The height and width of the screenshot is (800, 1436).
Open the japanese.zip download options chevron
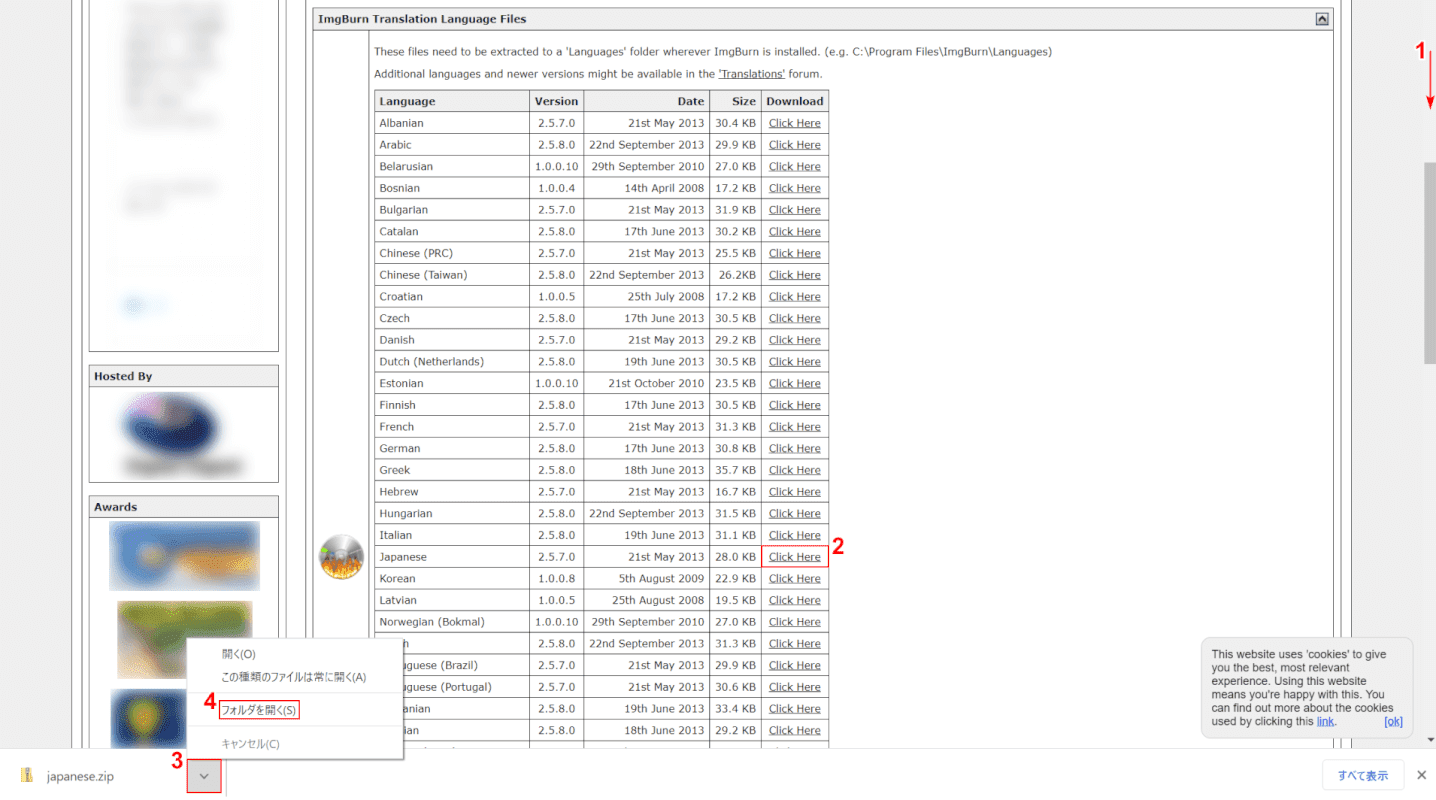pos(204,775)
